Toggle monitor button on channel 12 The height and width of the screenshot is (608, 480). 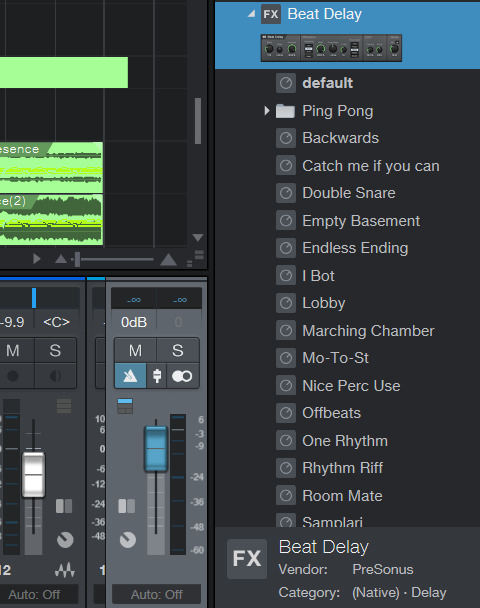pyautogui.click(x=55, y=376)
